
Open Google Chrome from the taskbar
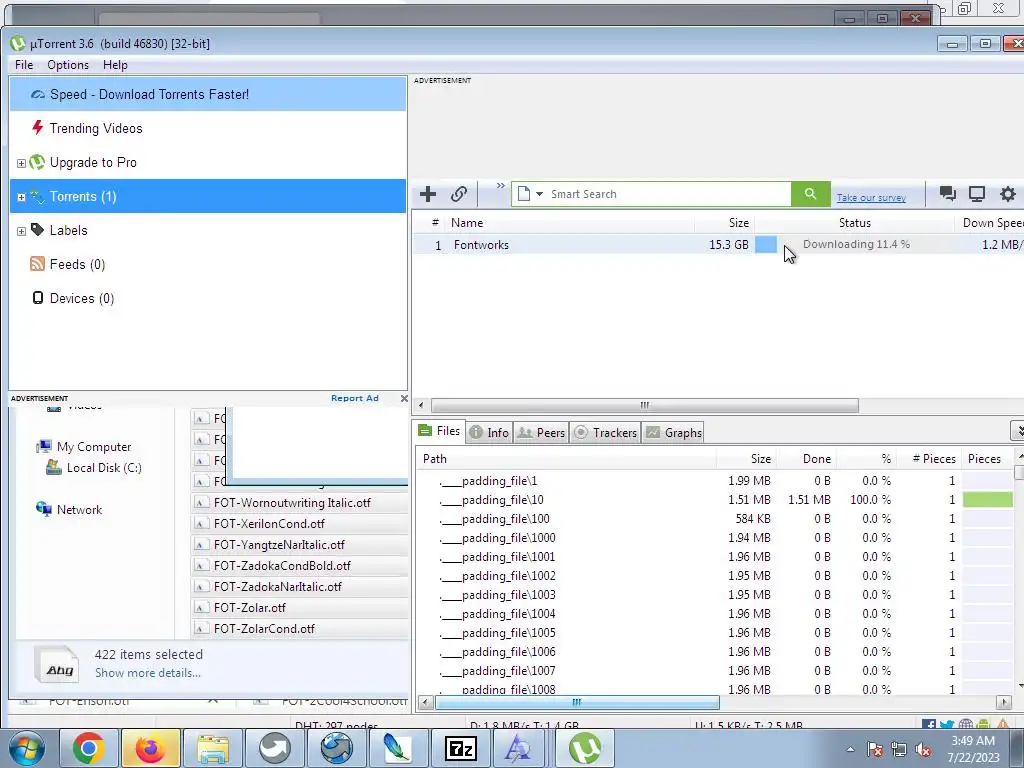coord(89,748)
